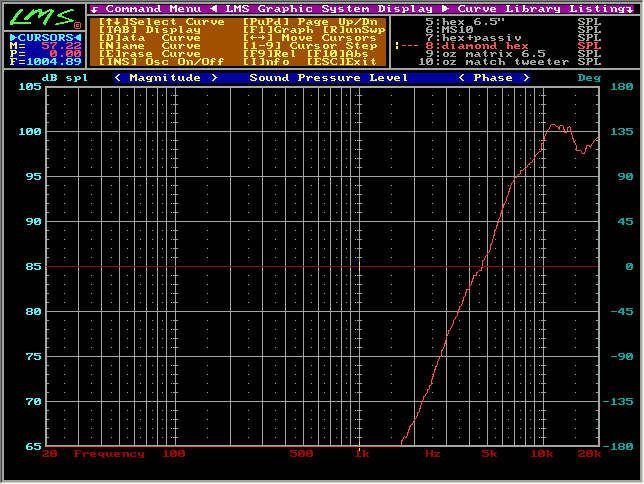Choose the [ESC]Exit command

[x=342, y=62]
